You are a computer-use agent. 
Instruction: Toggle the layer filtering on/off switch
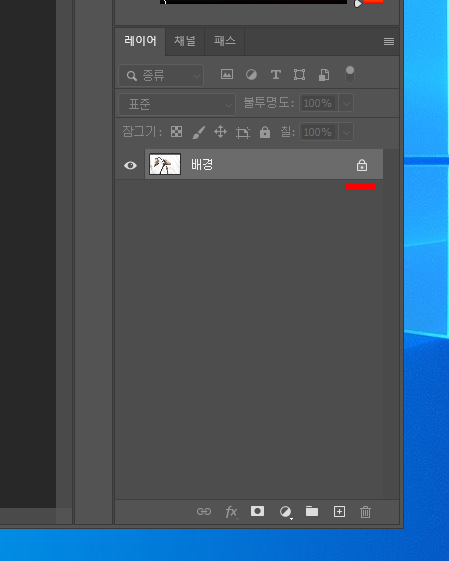click(350, 74)
